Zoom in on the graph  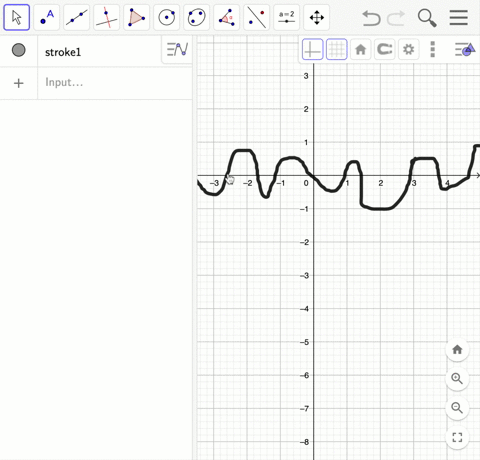457,379
